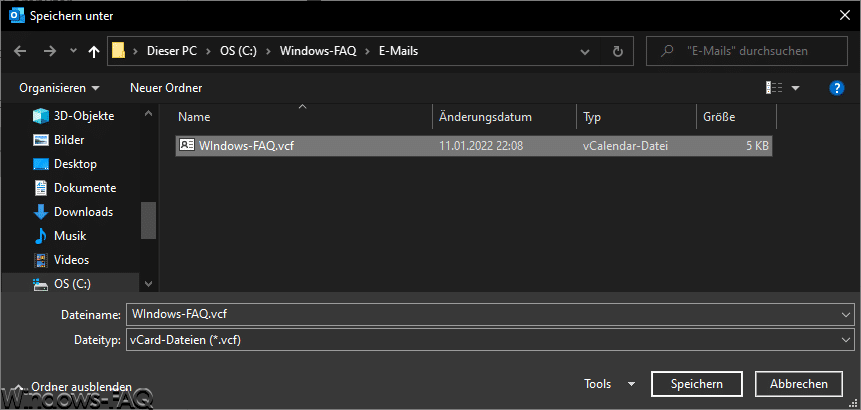Click navigation pane scrollbar up arrow
This screenshot has width=861, height=410.
pos(148,113)
